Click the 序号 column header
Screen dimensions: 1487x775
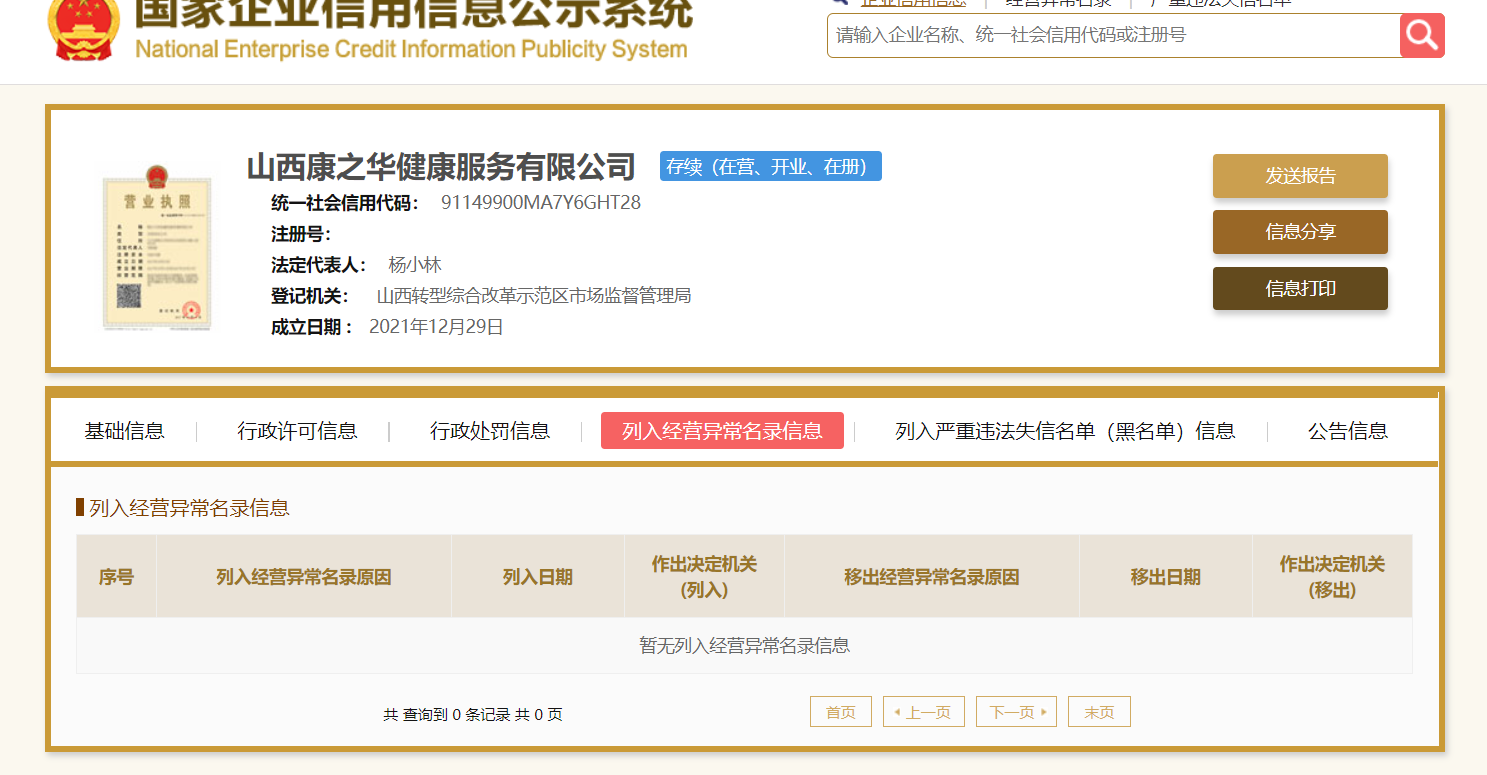click(116, 577)
